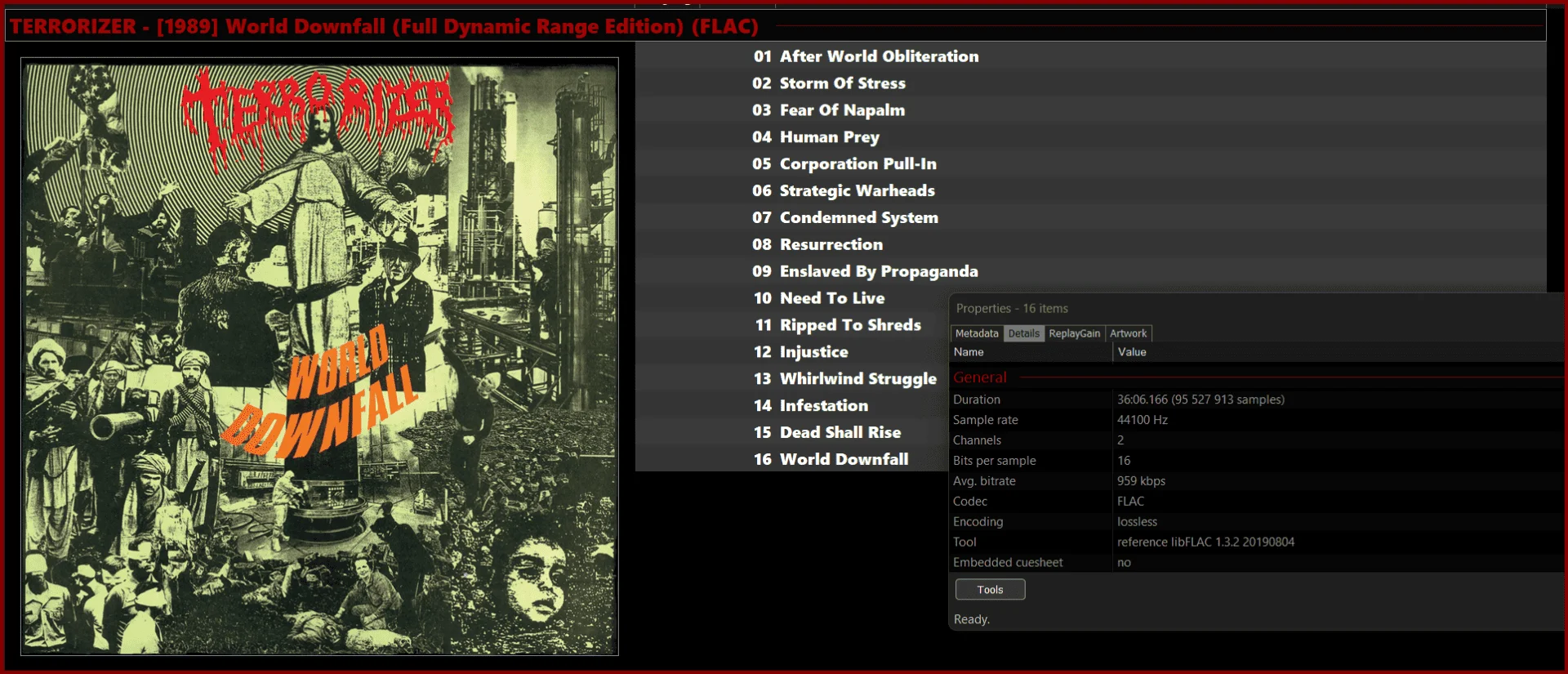The image size is (1568, 674).
Task: Click the Value column header
Action: pyautogui.click(x=1339, y=352)
